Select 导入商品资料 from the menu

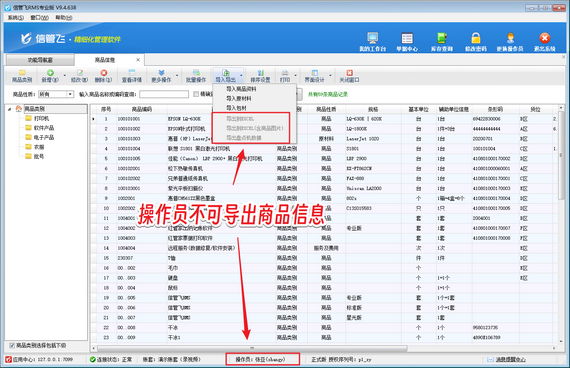point(241,89)
